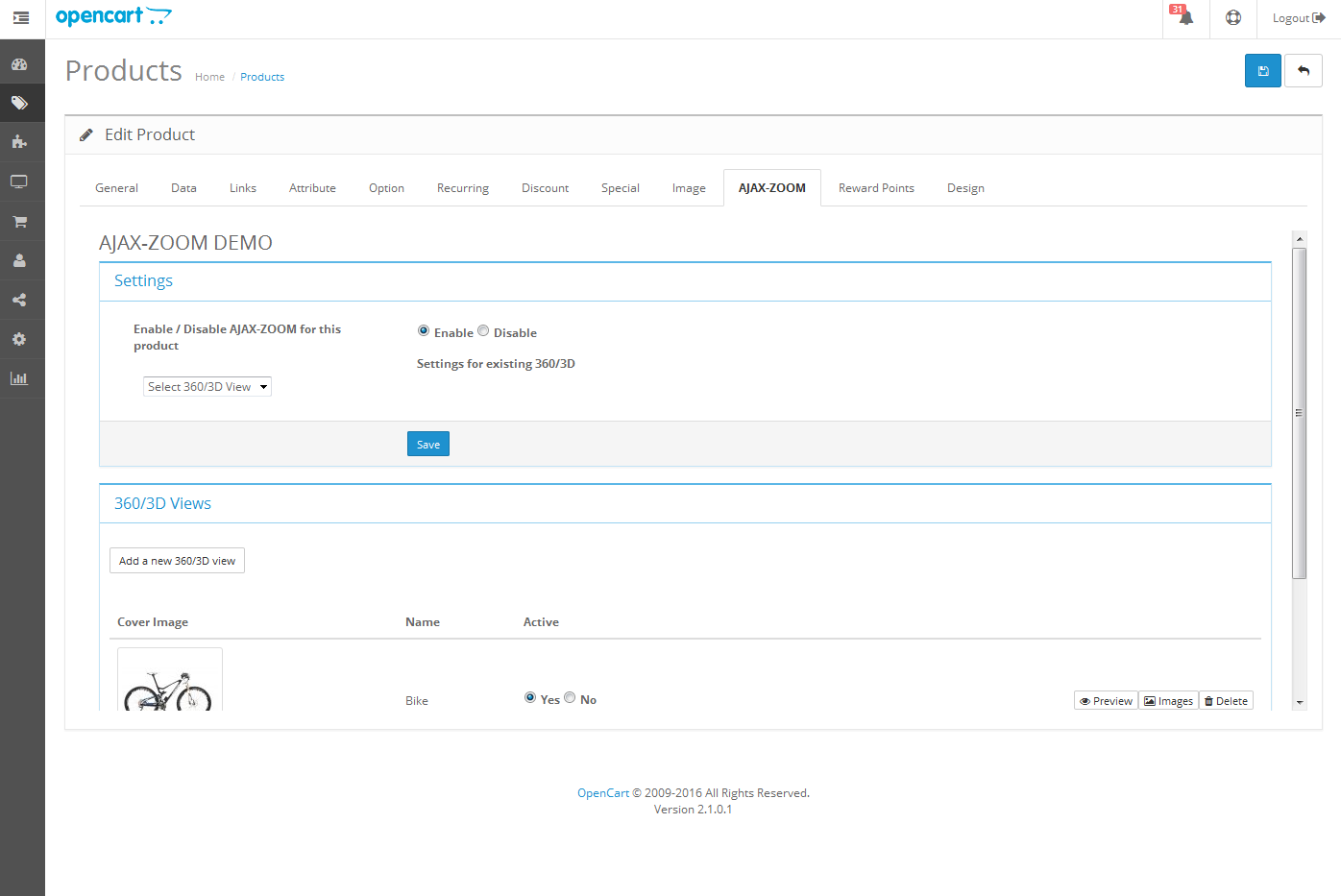Open the Customers person sidebar icon
1341x896 pixels.
pos(19,260)
